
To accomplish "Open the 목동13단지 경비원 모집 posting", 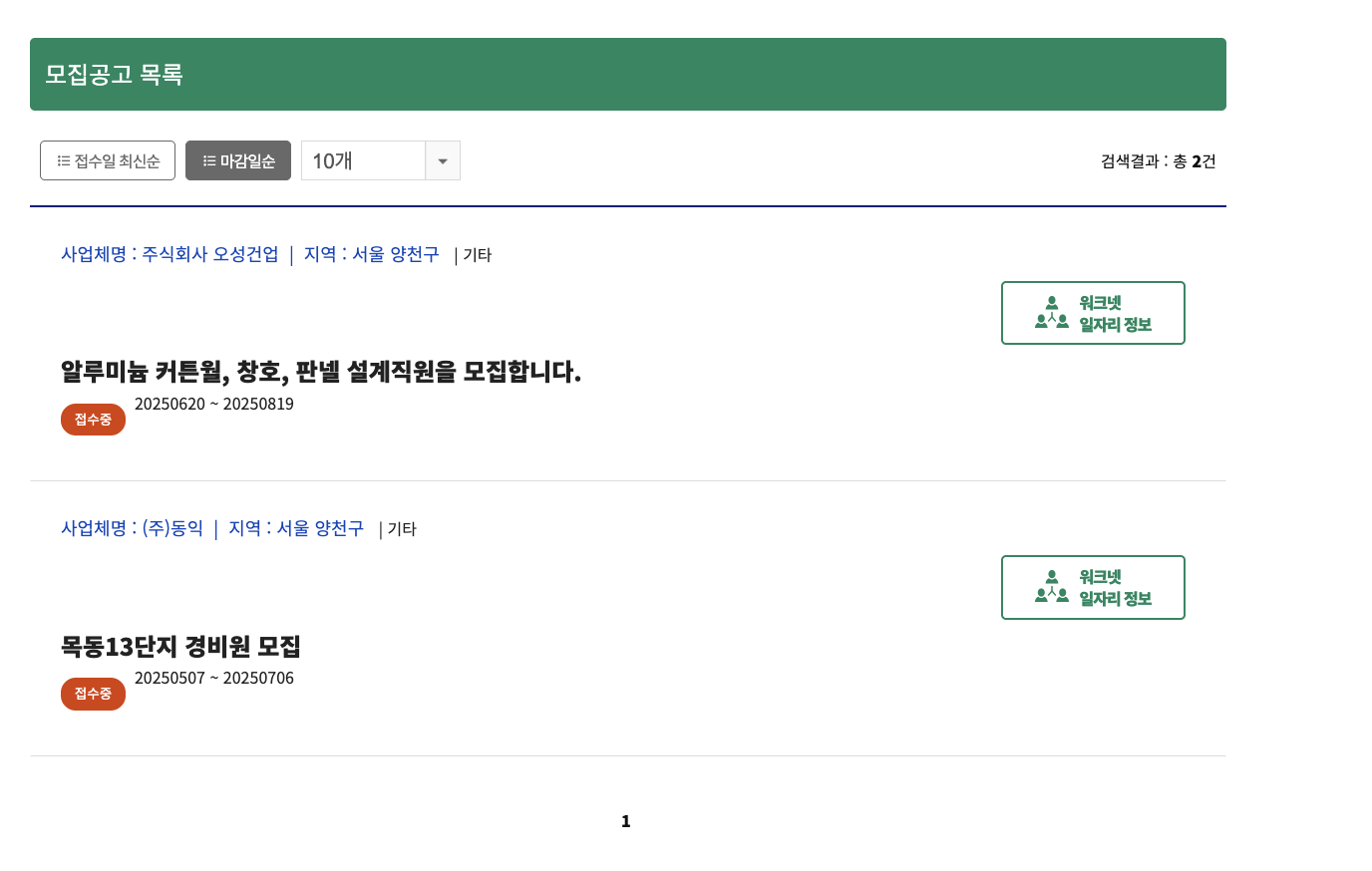I will (x=182, y=646).
